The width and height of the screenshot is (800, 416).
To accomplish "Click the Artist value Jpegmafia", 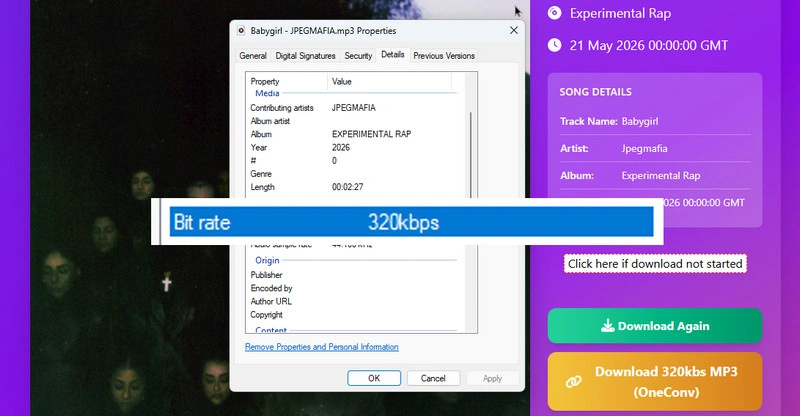I will (x=644, y=149).
